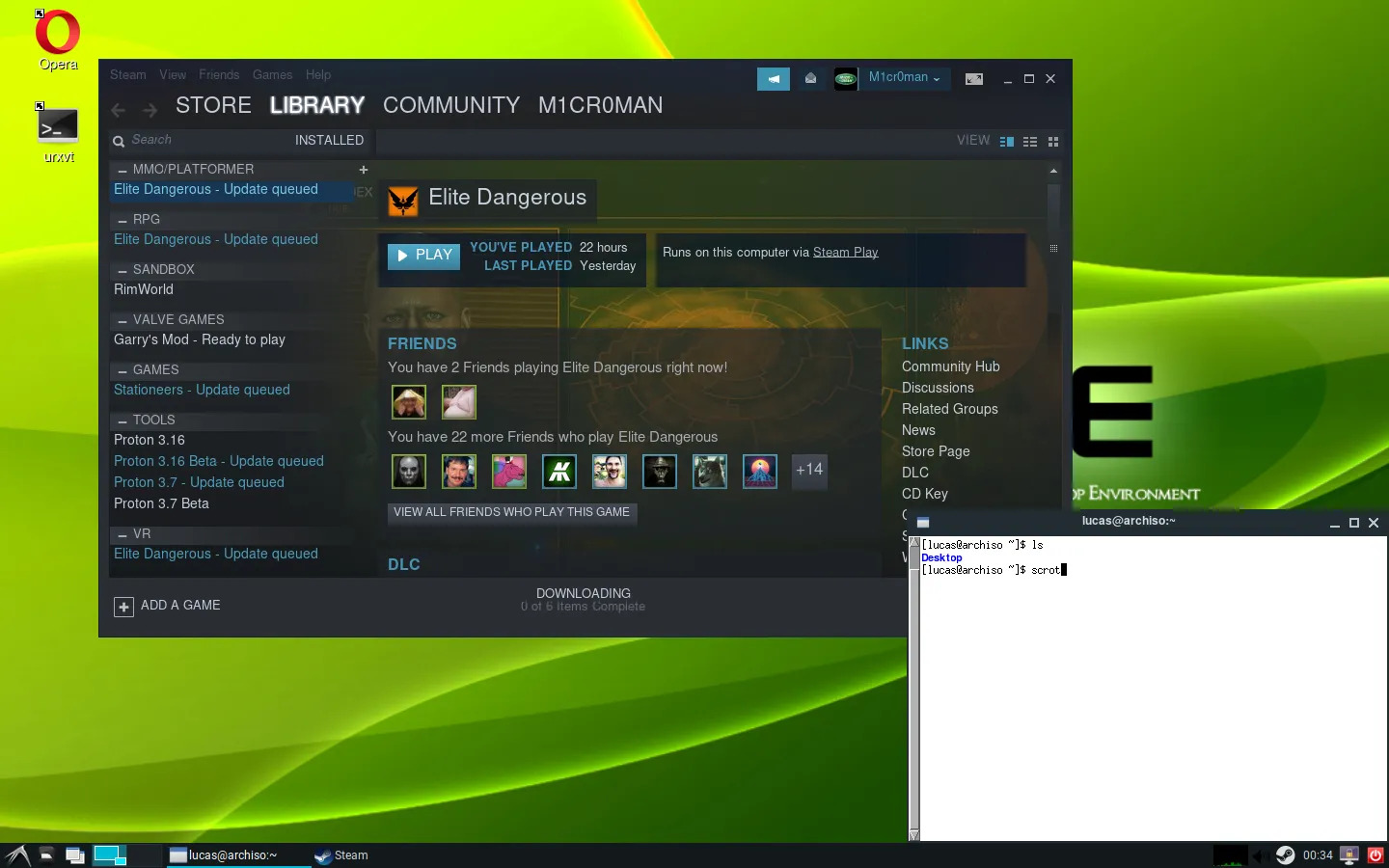Viewport: 1389px width, 868px height.
Task: Play Elite Dangerous
Action: (424, 256)
